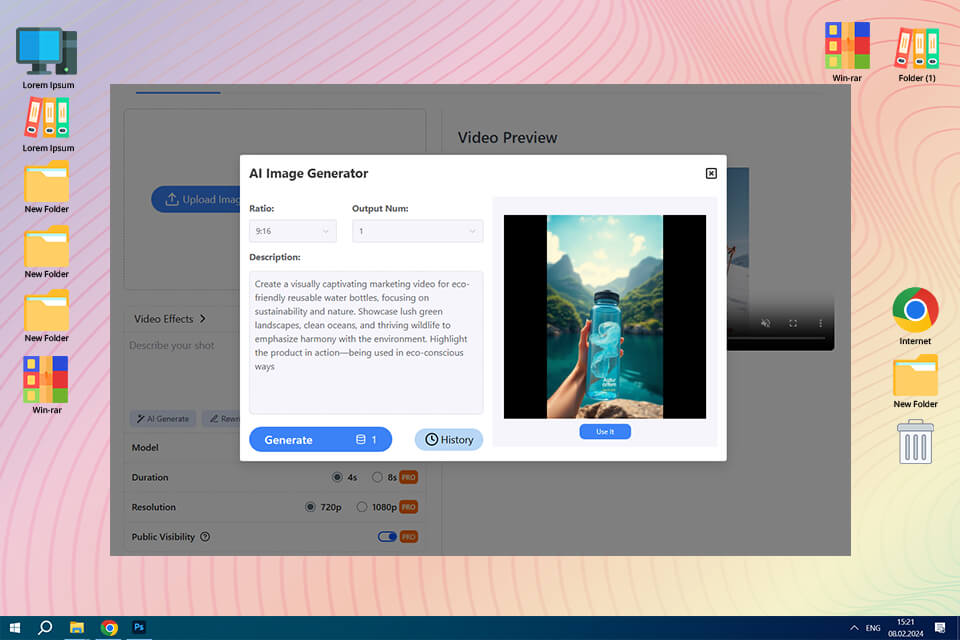The height and width of the screenshot is (640, 960).
Task: Close the AI Image Generator dialog
Action: 711,173
